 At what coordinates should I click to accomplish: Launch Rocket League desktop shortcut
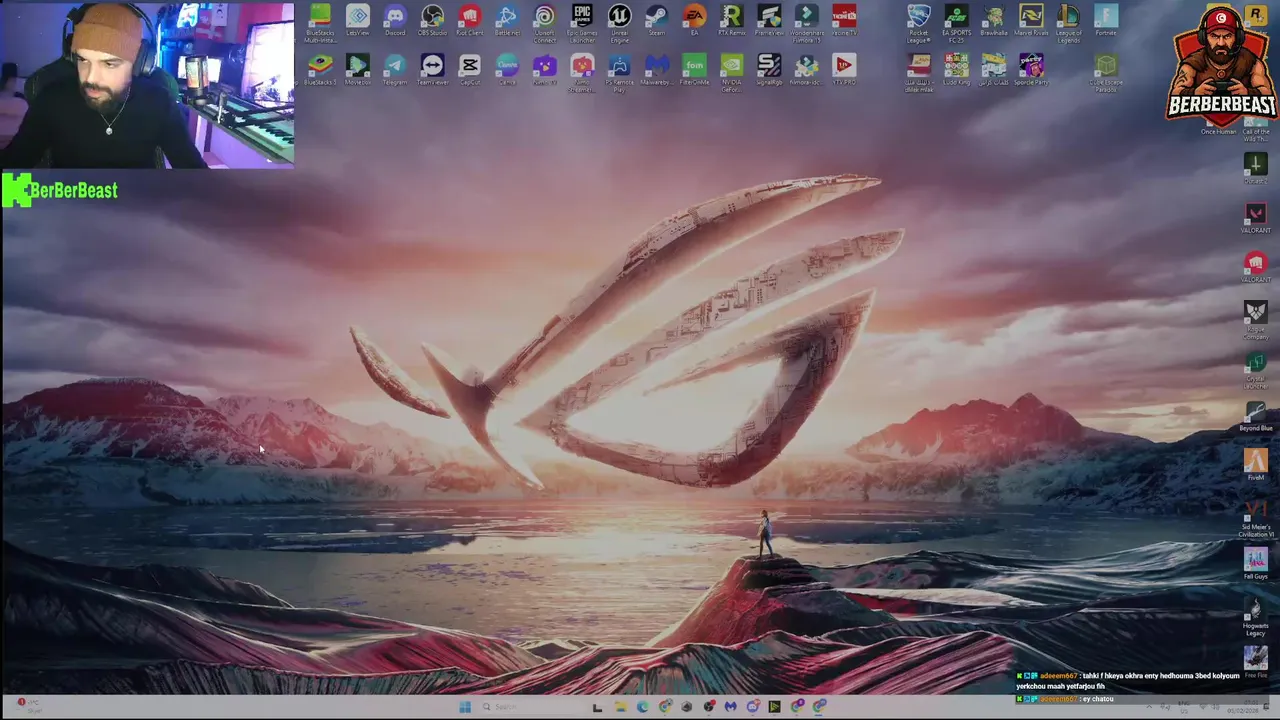918,22
